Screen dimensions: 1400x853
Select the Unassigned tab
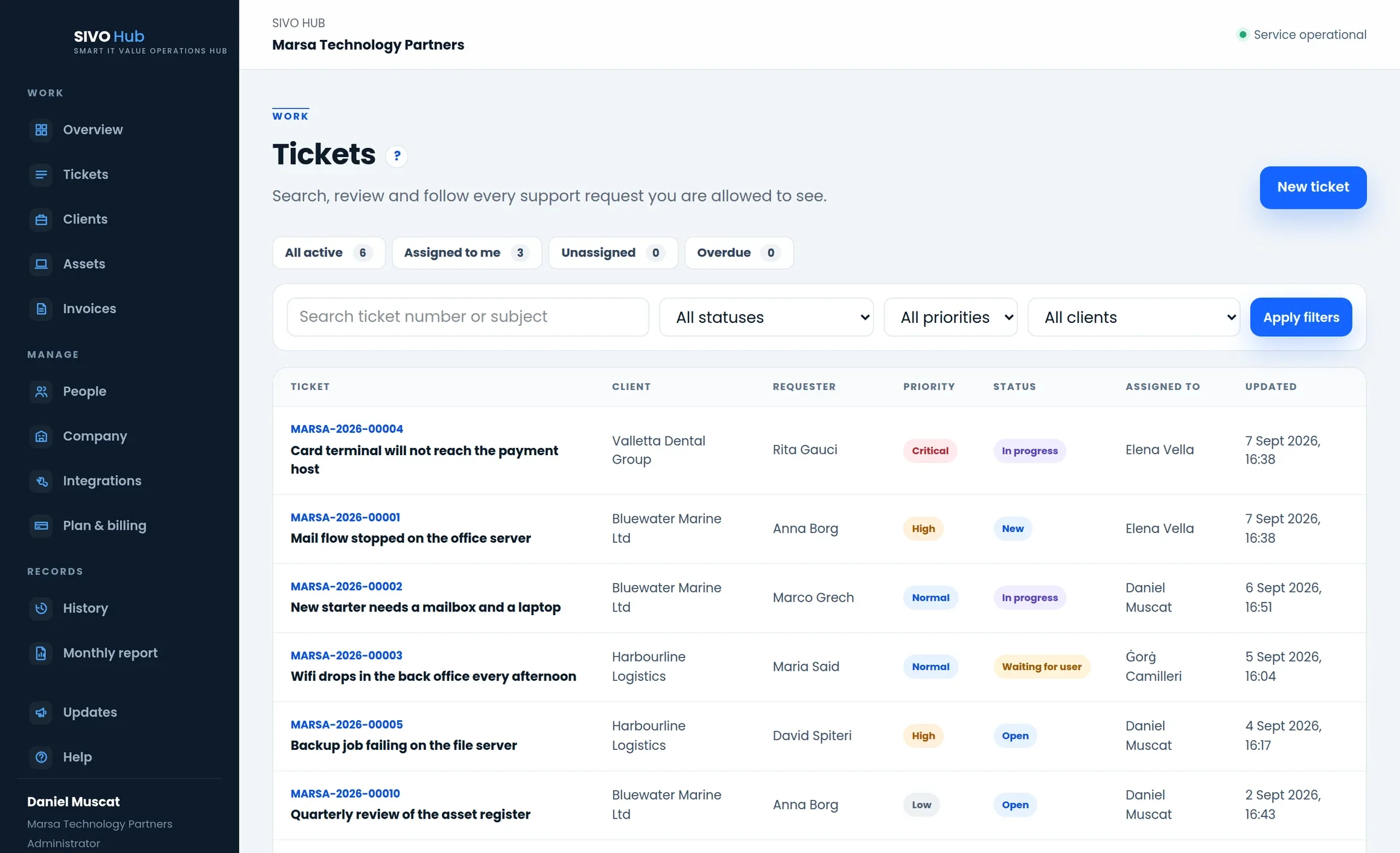tap(613, 252)
